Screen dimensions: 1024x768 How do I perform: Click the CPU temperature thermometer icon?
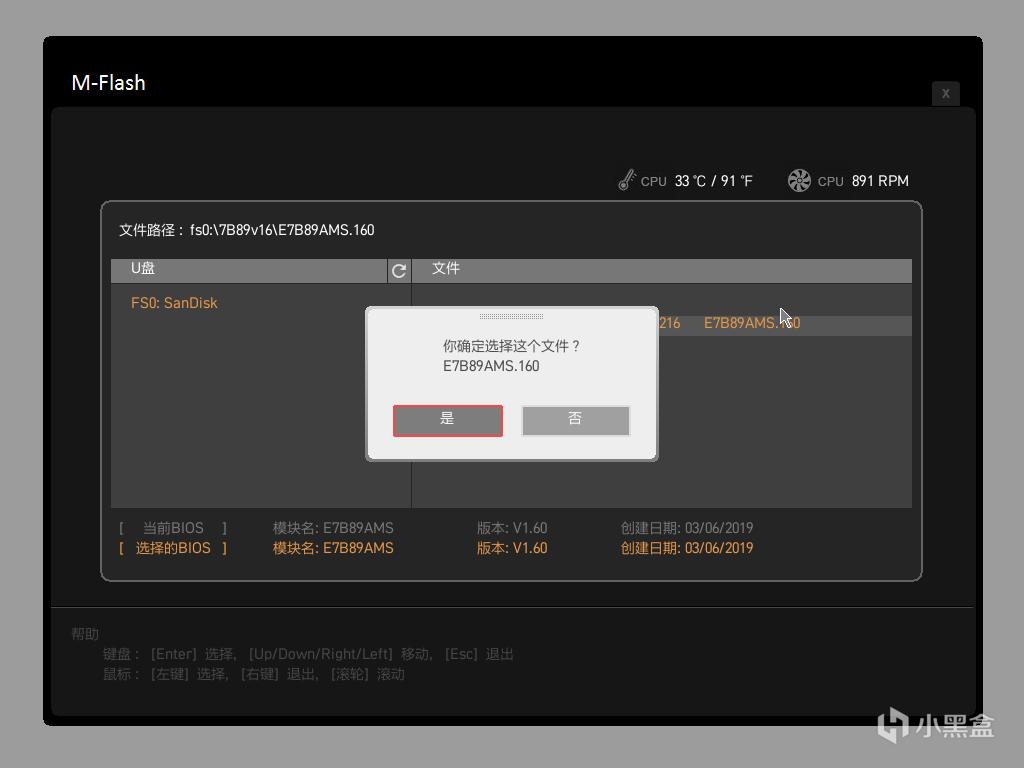pos(627,180)
